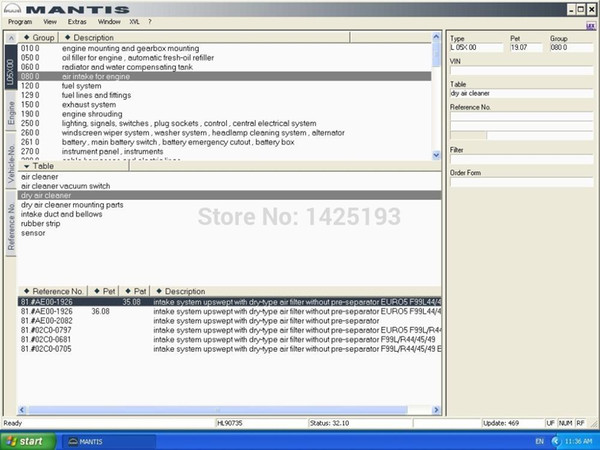Select reference 81.#02C0-0681 row

coord(230,339)
